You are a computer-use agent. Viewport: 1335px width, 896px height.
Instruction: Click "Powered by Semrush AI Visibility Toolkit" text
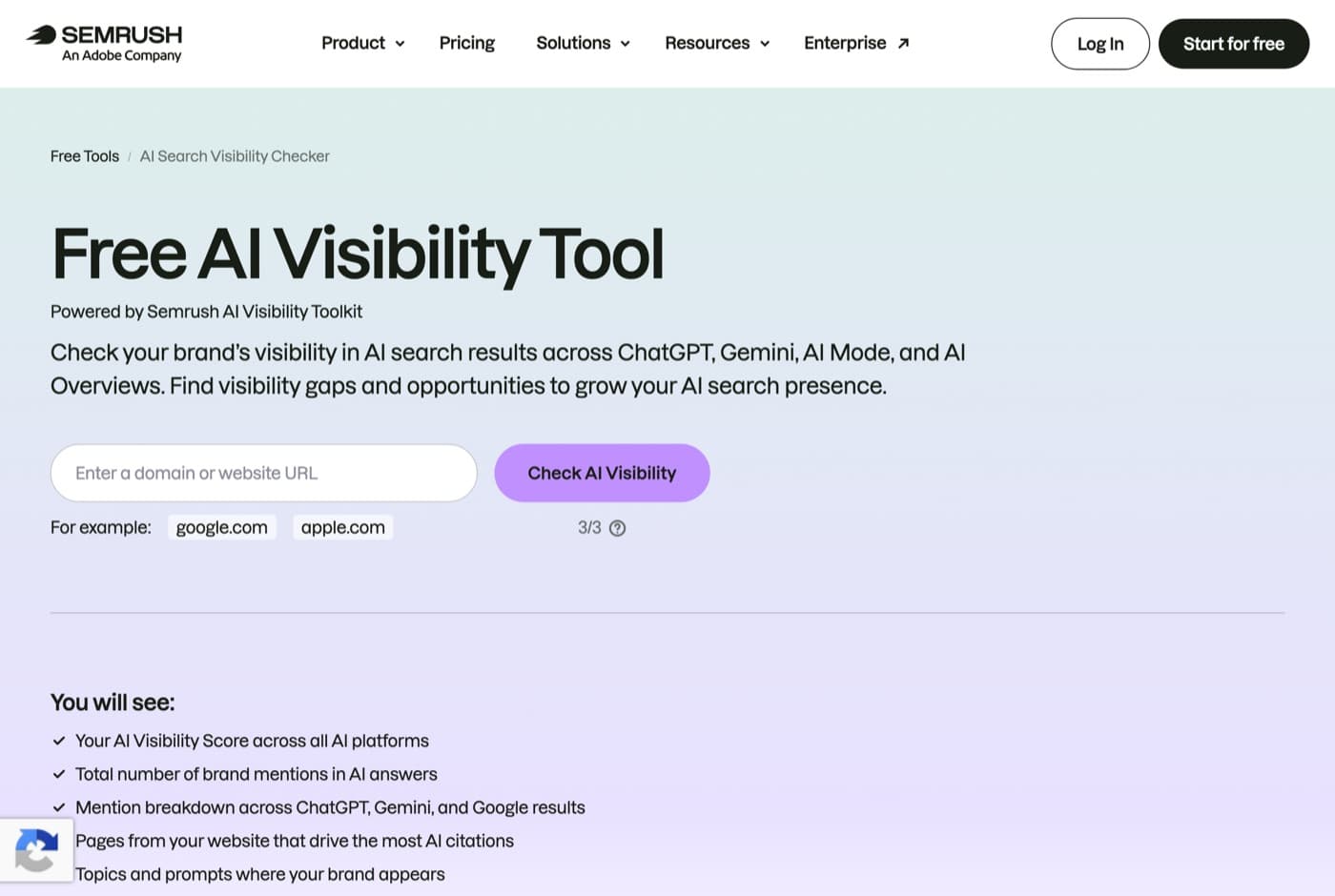click(206, 312)
